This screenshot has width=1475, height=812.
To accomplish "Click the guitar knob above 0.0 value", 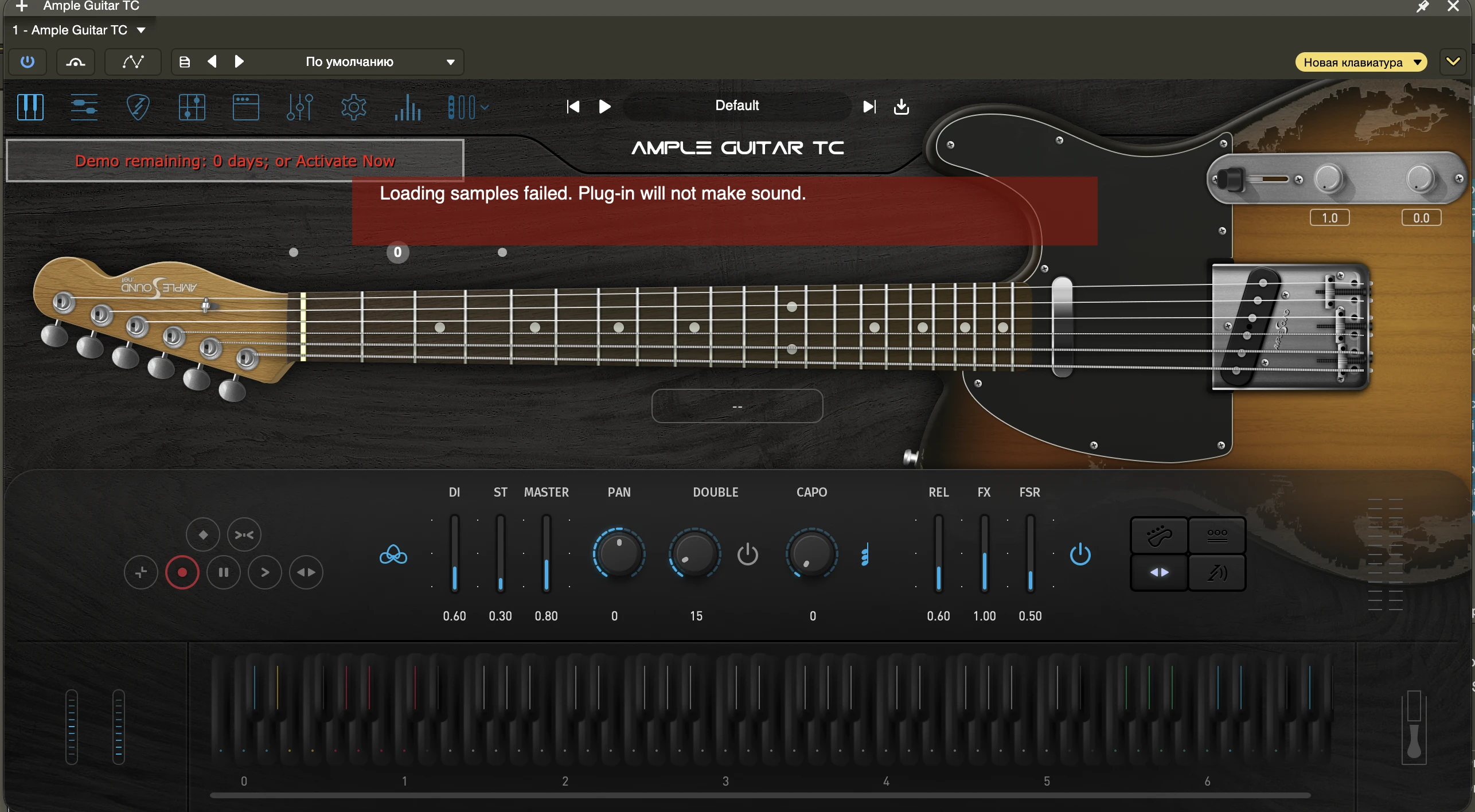I will tap(1421, 179).
